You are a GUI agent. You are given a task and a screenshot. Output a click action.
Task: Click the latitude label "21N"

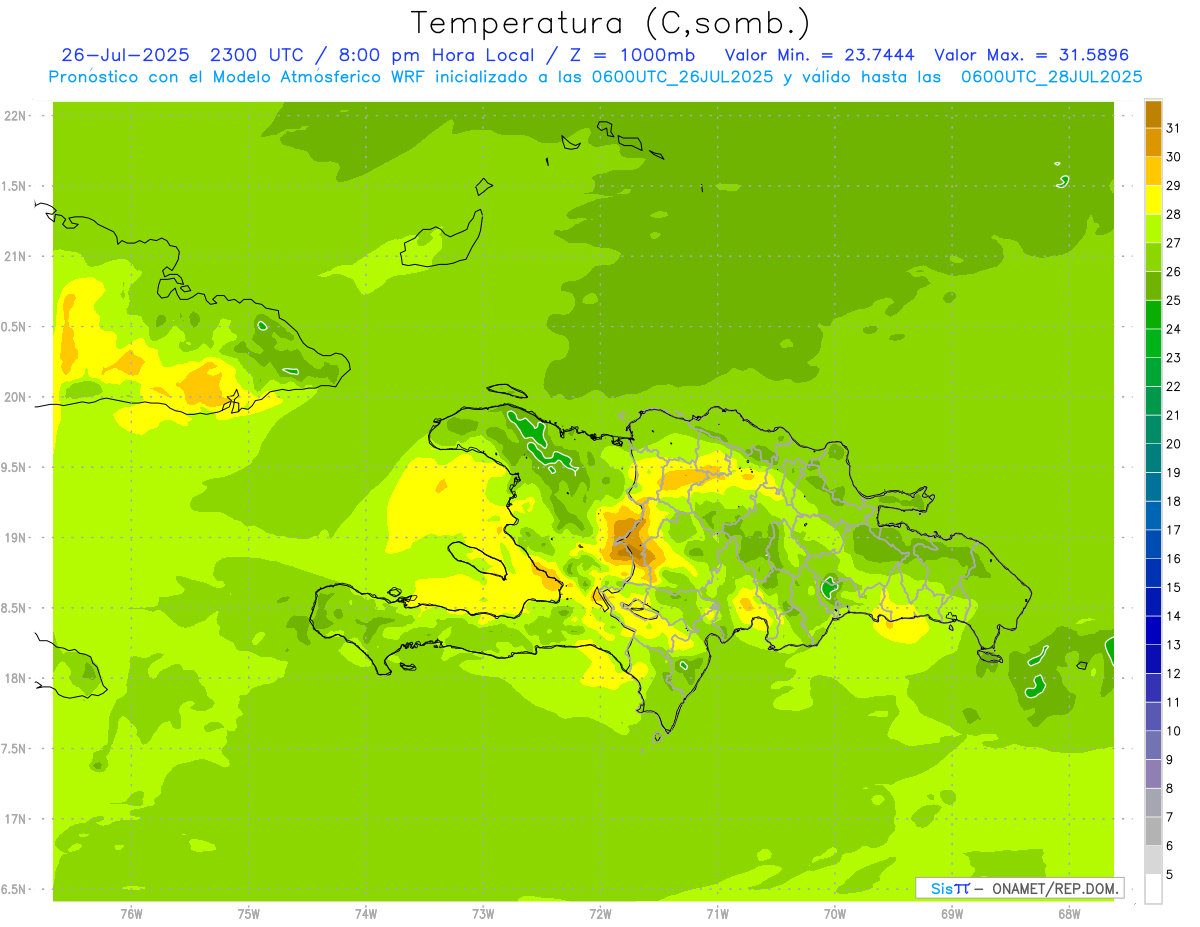[x=17, y=257]
